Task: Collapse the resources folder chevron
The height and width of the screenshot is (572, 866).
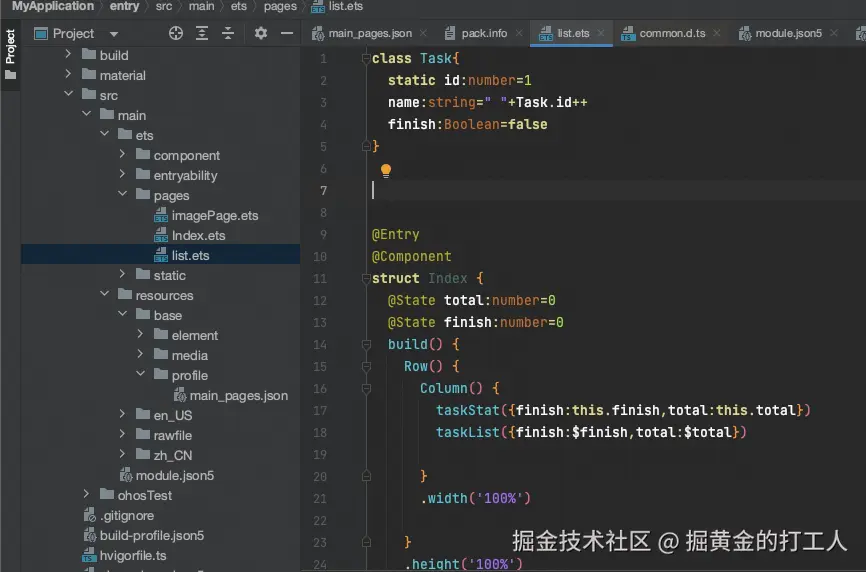Action: click(x=104, y=294)
